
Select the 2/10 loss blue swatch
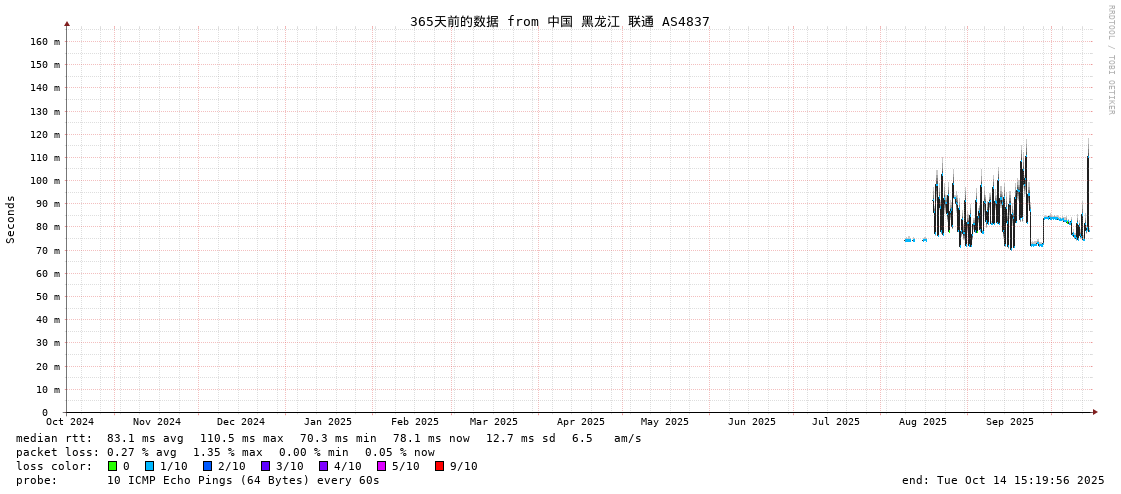pos(208,466)
